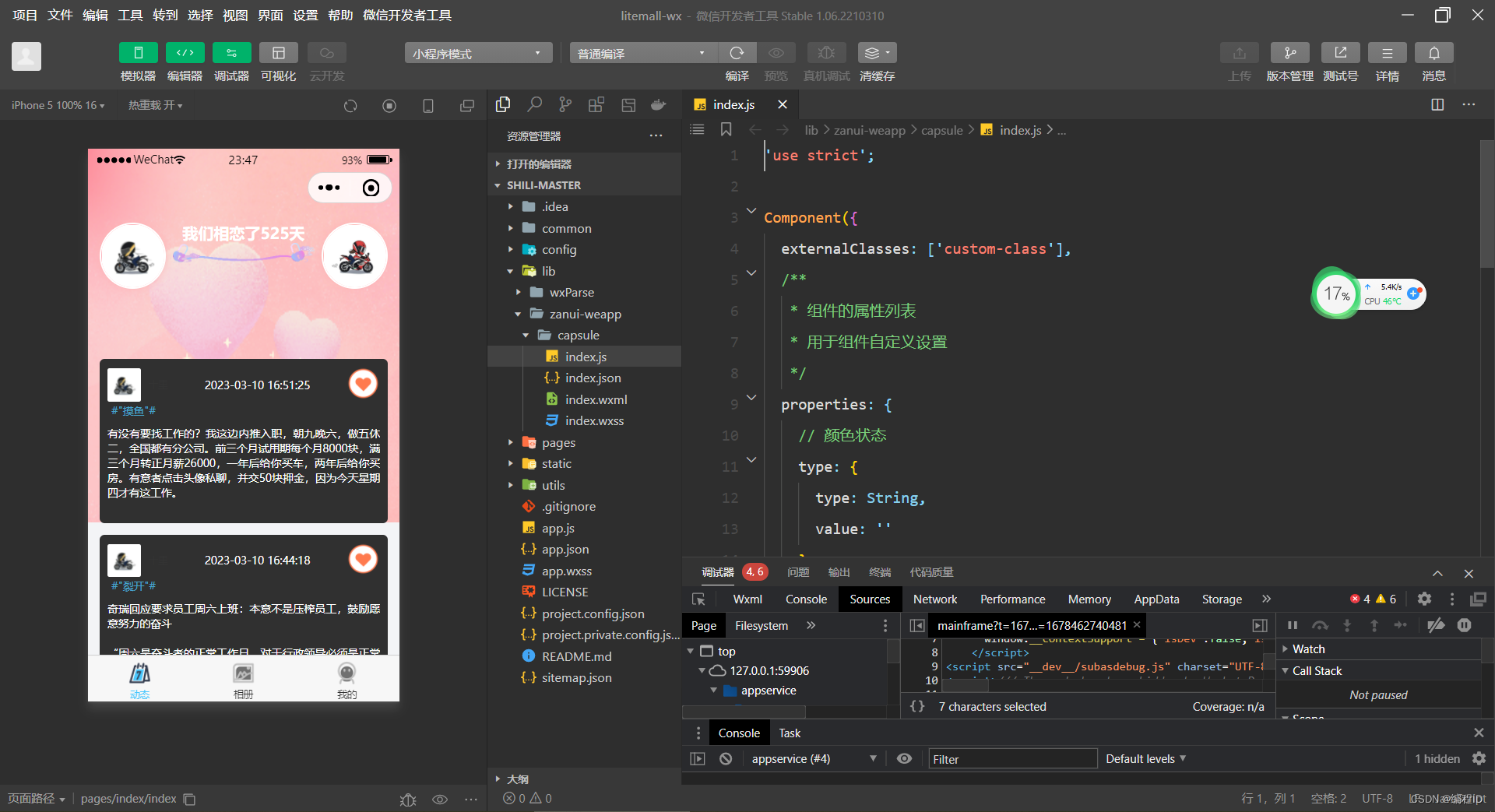Click the 编译 compile refresh icon
The image size is (1495, 812).
(x=737, y=53)
